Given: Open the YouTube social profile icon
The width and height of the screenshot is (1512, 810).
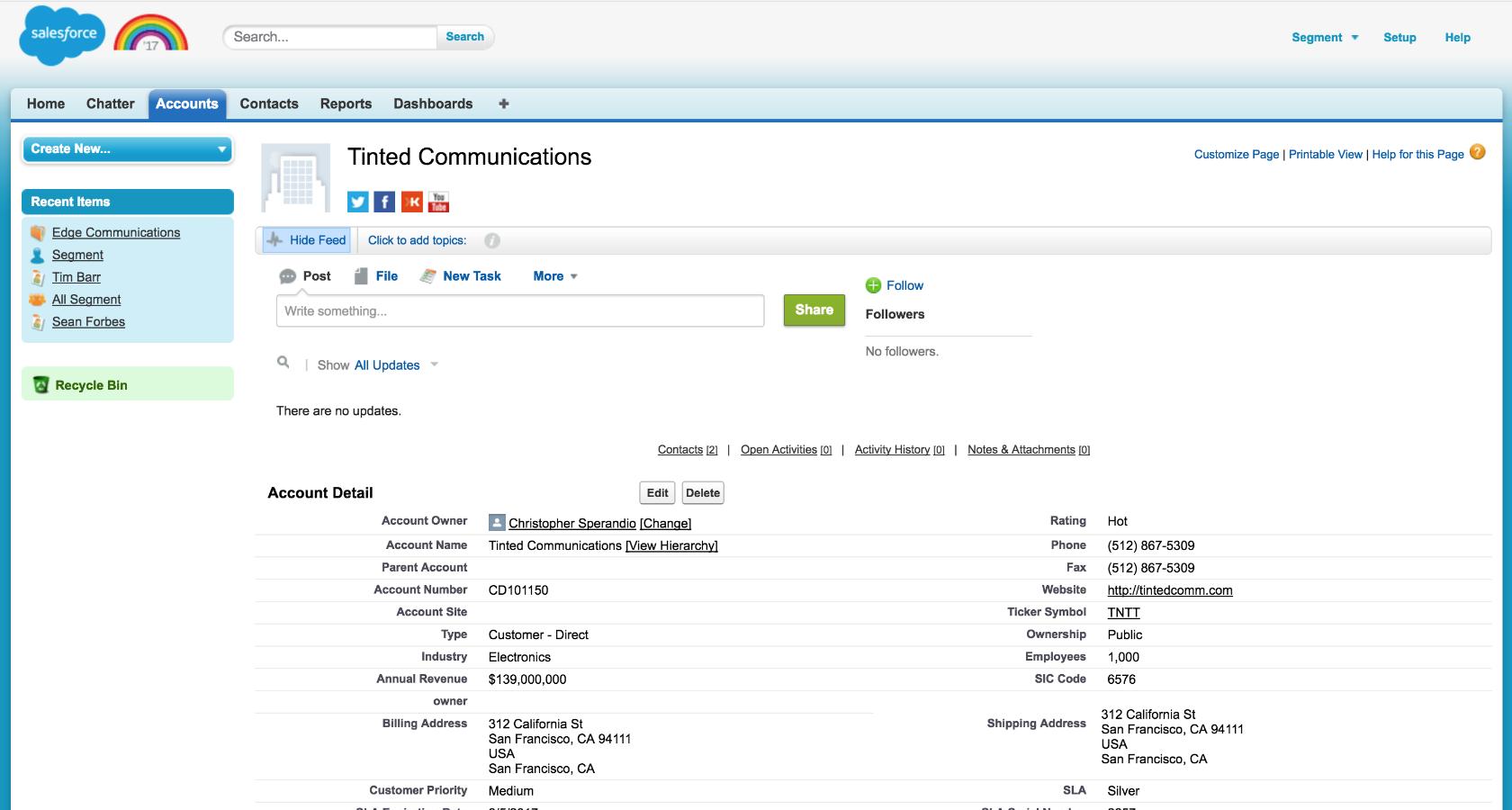Looking at the screenshot, I should [x=438, y=202].
